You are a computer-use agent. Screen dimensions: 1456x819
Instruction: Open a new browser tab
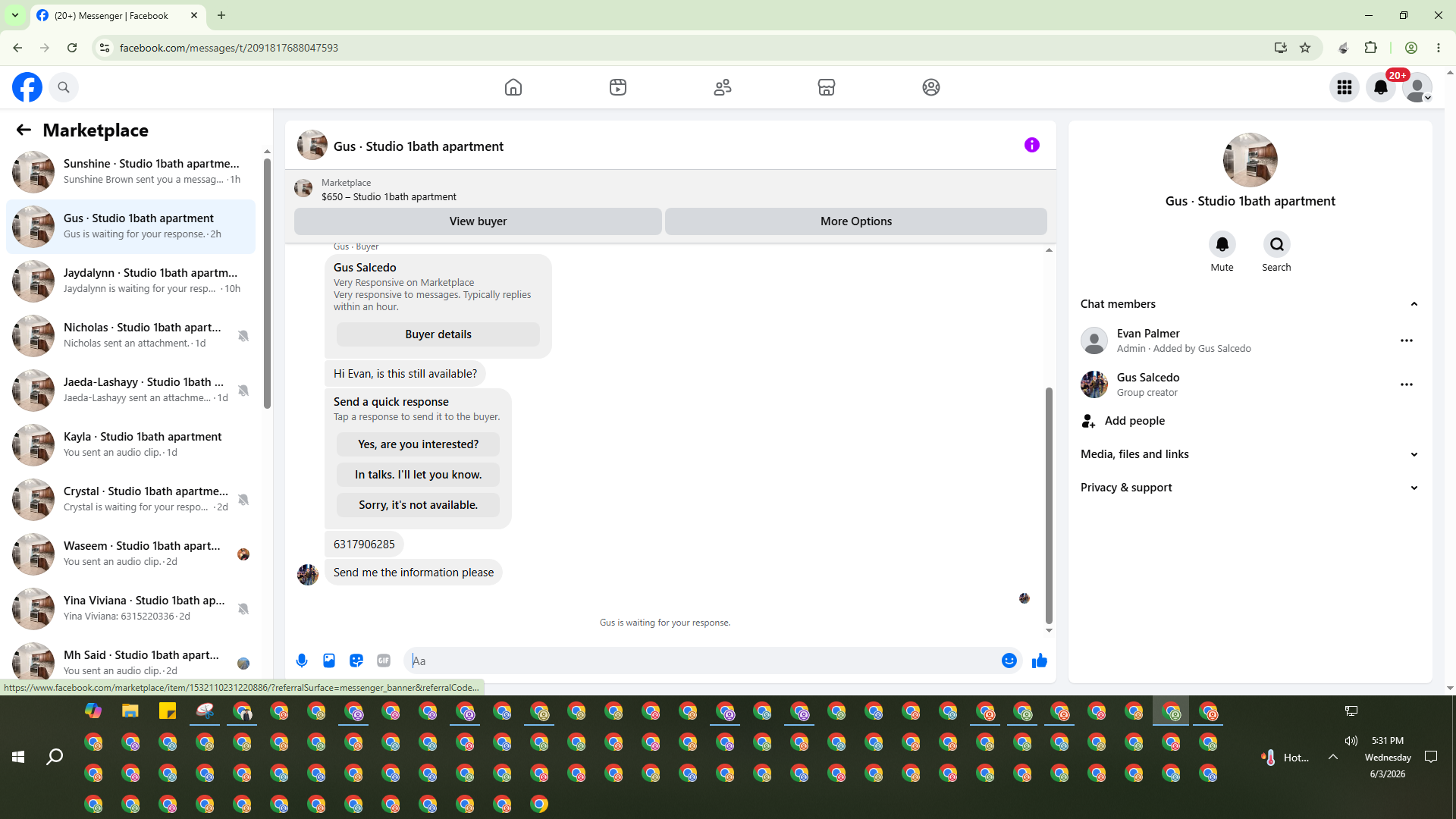click(x=221, y=15)
